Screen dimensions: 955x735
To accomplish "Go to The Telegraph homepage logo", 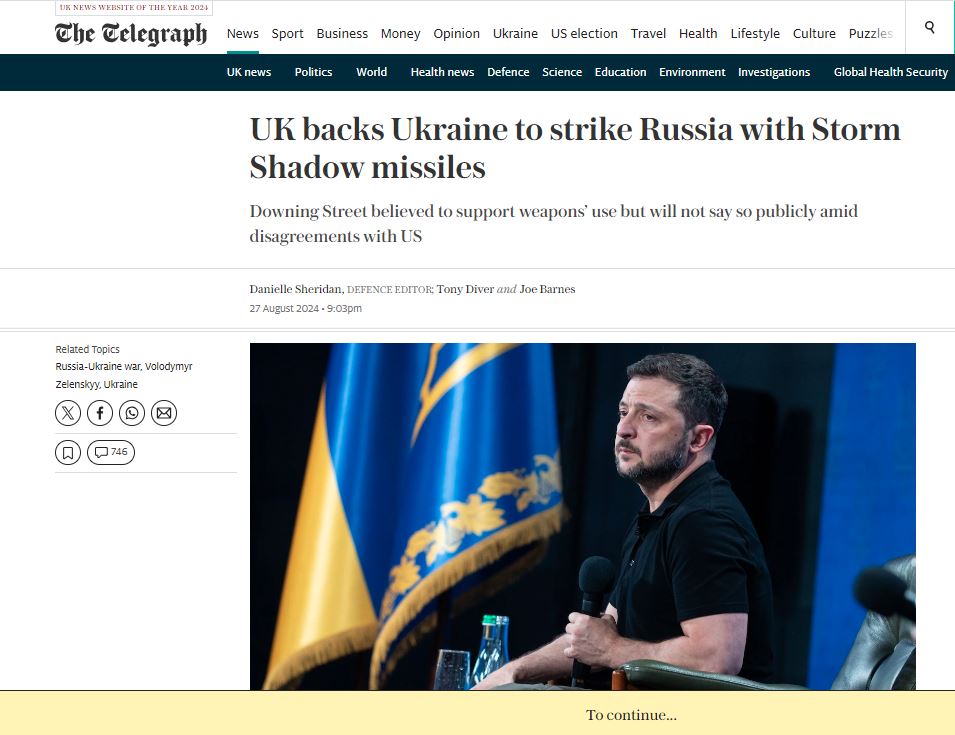I will click(131, 34).
